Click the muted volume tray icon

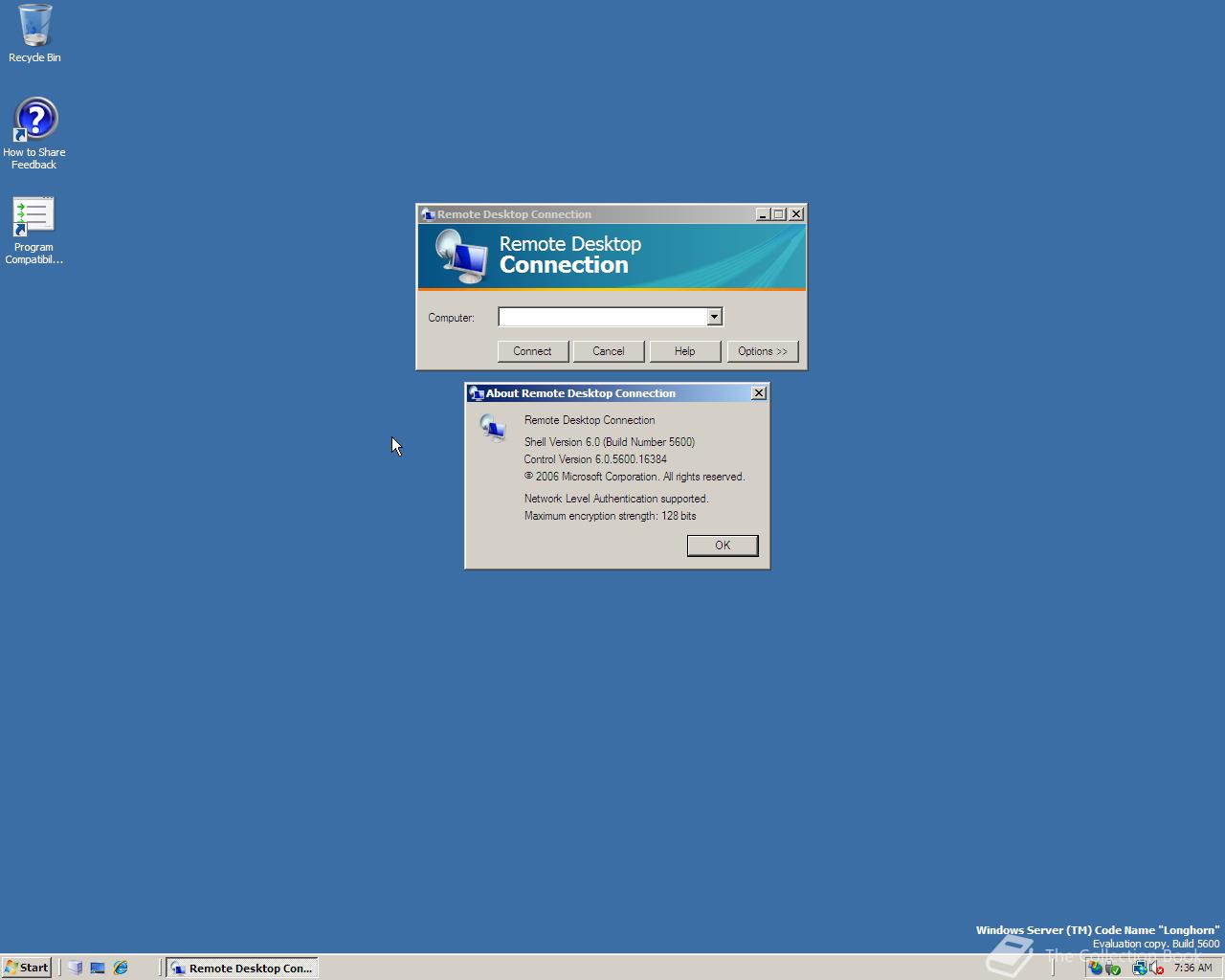point(1156,968)
